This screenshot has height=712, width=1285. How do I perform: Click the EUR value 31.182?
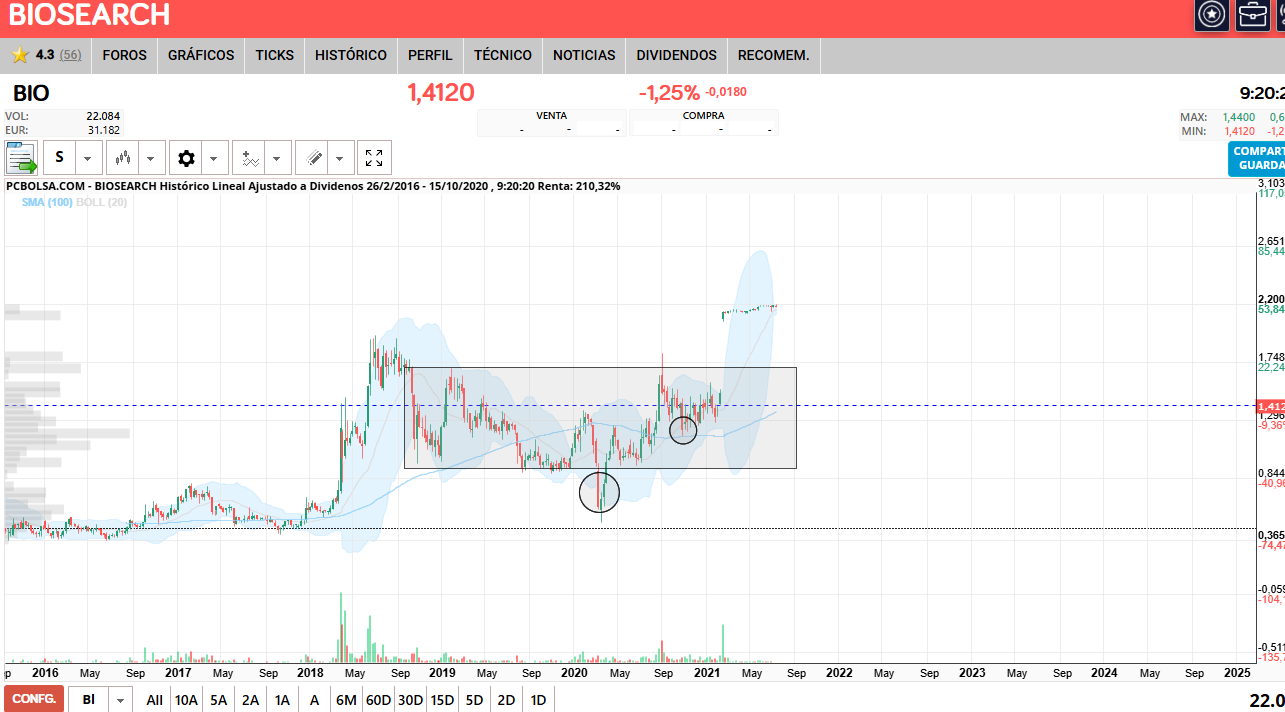(x=103, y=130)
